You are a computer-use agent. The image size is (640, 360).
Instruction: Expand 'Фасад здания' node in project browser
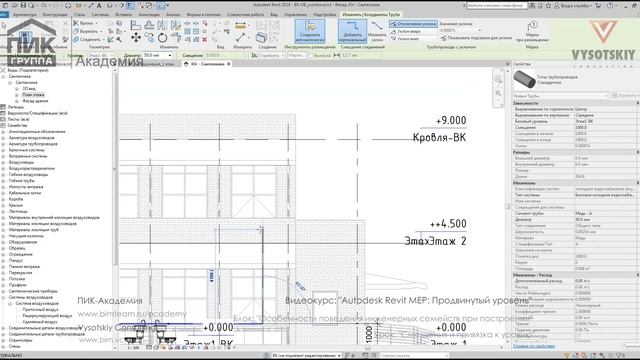(x=17, y=101)
